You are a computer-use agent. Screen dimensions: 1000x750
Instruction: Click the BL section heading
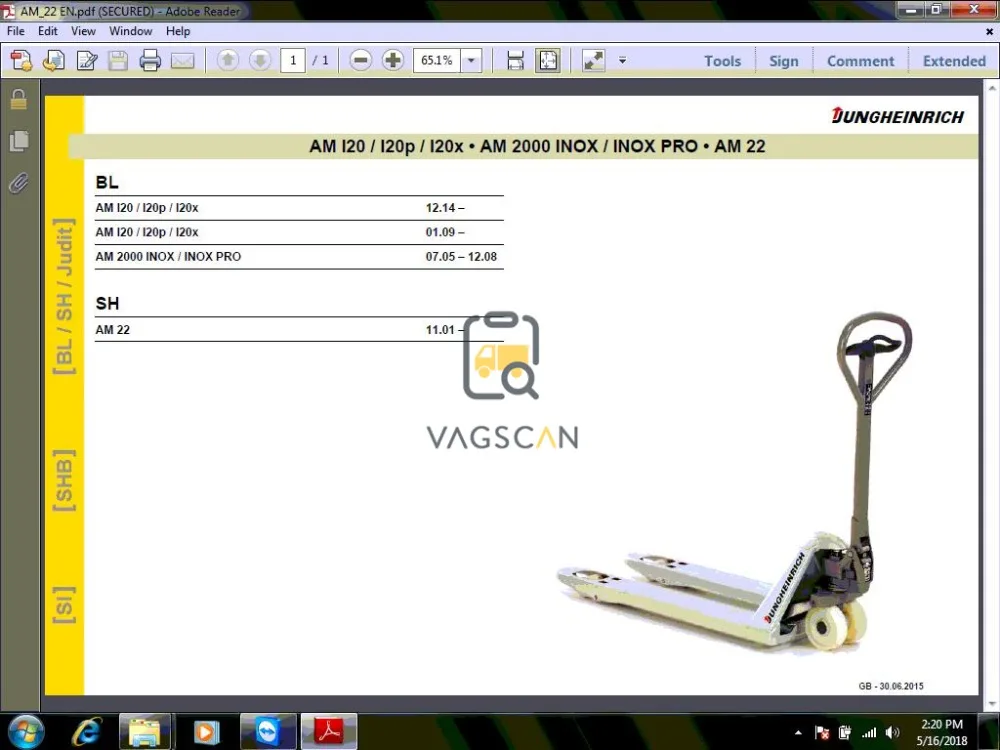[x=107, y=182]
